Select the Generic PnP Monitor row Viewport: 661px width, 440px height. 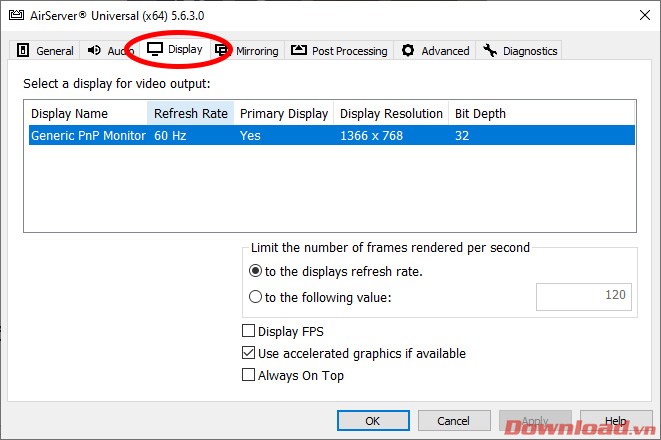pos(332,135)
